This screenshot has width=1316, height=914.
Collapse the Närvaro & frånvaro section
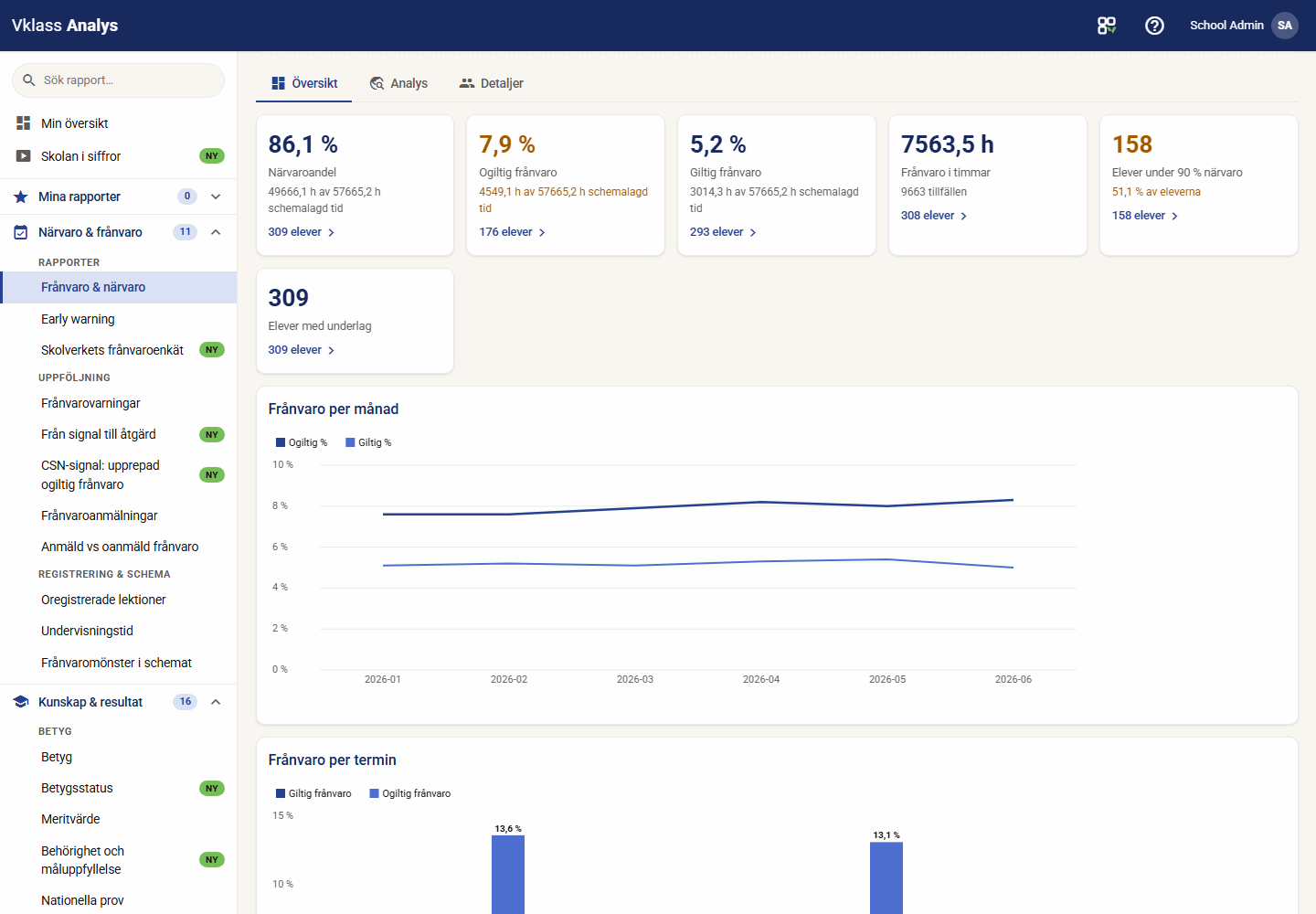(216, 232)
